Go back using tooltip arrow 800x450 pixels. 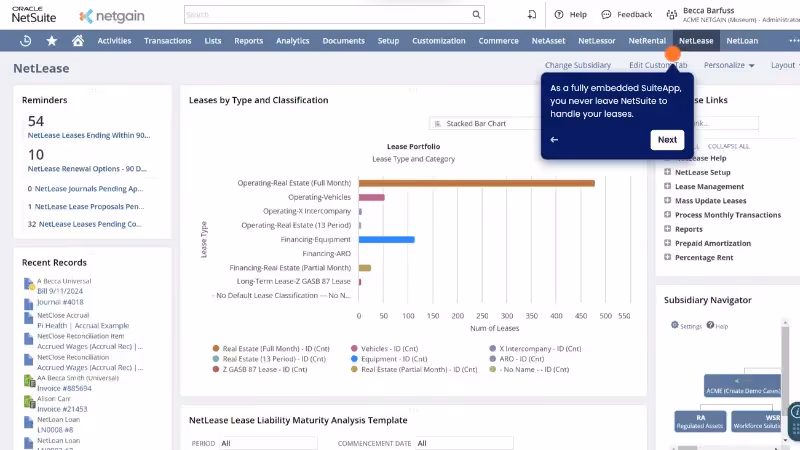tap(554, 140)
